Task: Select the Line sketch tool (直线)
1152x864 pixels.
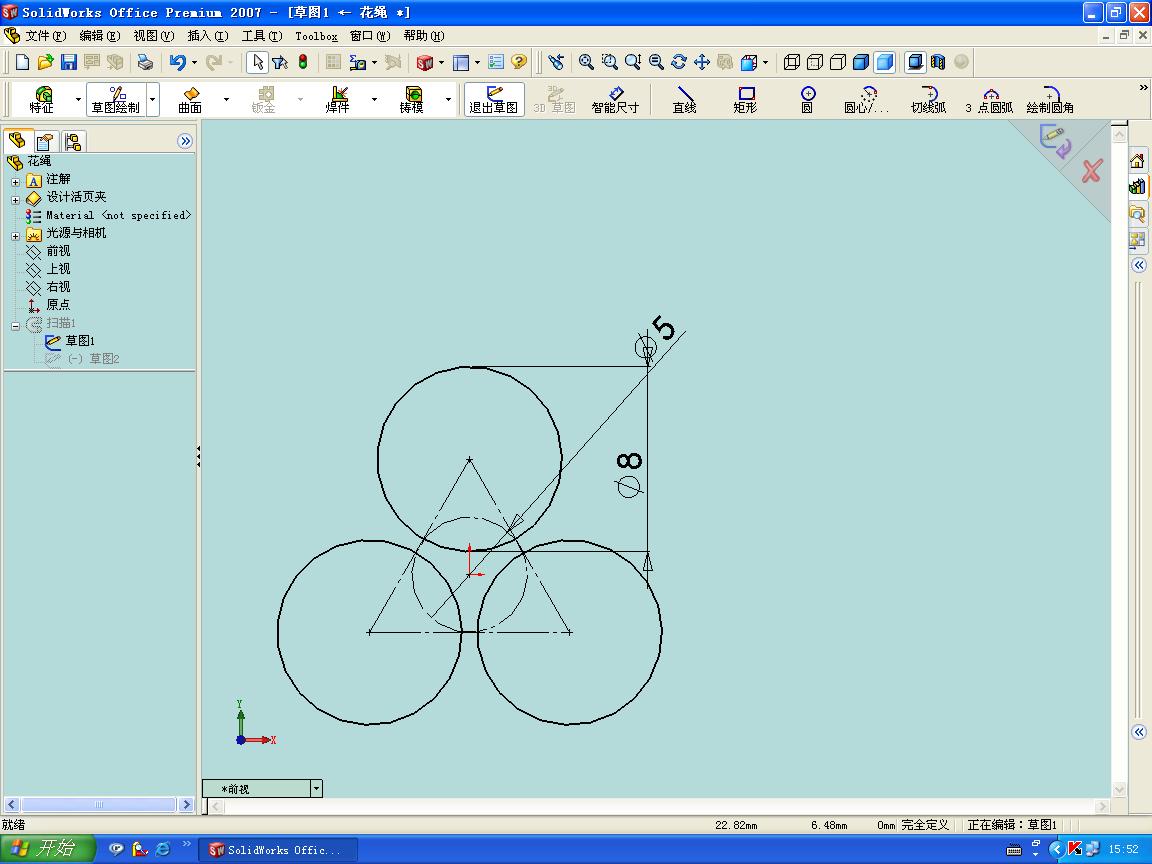Action: (684, 99)
